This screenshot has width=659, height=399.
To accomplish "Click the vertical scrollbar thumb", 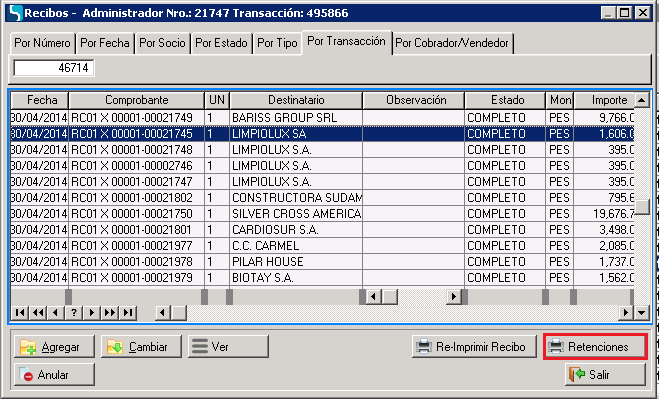I will point(642,207).
